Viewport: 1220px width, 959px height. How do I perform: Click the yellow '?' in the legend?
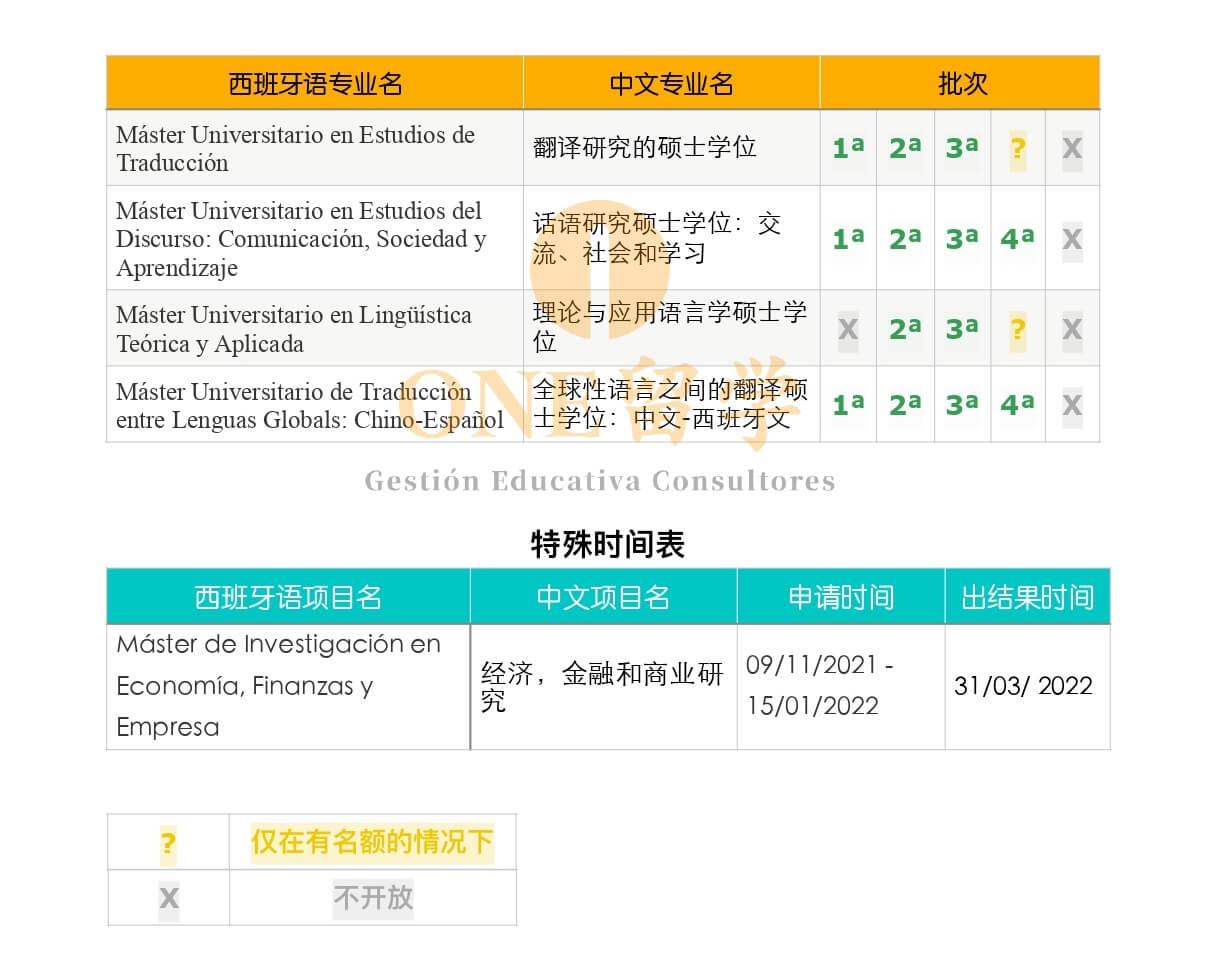(x=168, y=845)
